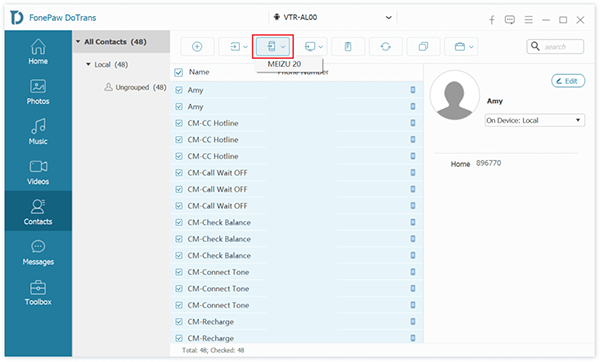Click the Ungrouped person icon

tap(109, 87)
